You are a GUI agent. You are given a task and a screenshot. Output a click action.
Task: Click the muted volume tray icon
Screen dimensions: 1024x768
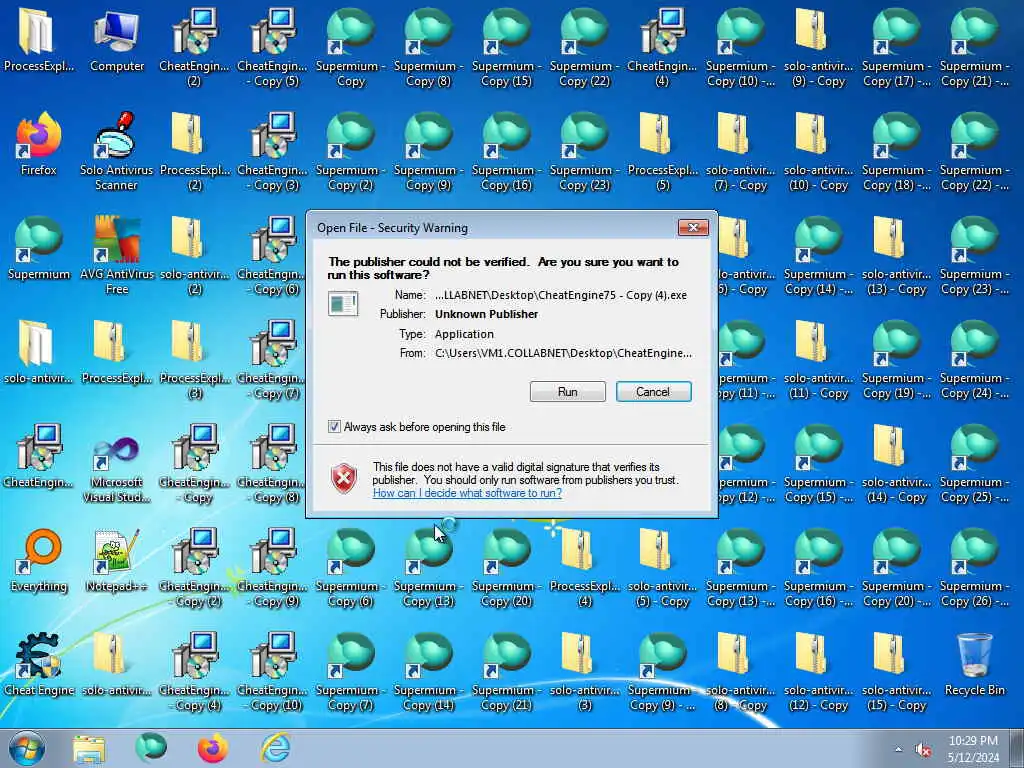(x=923, y=750)
